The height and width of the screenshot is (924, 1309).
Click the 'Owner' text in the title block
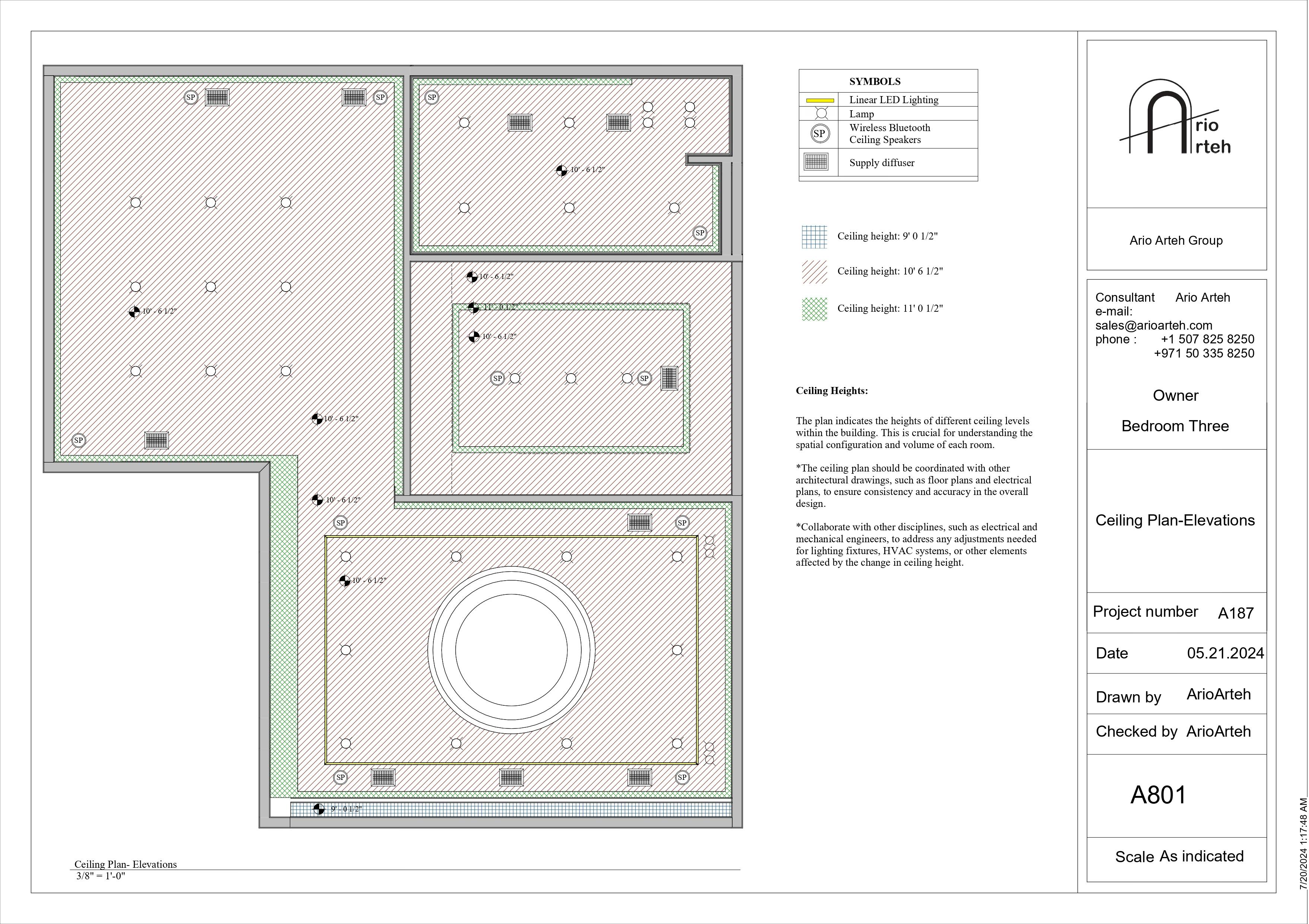[1176, 396]
